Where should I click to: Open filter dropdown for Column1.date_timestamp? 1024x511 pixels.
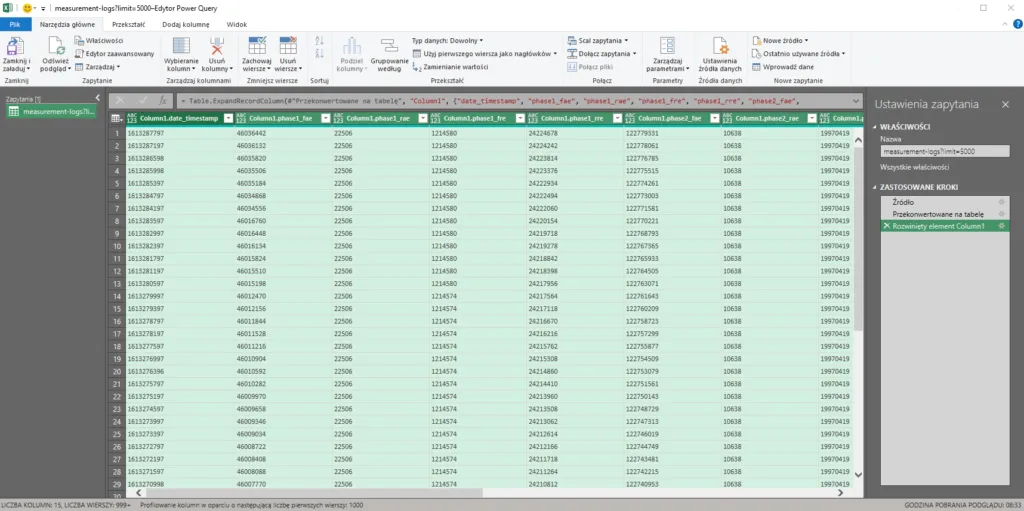228,118
